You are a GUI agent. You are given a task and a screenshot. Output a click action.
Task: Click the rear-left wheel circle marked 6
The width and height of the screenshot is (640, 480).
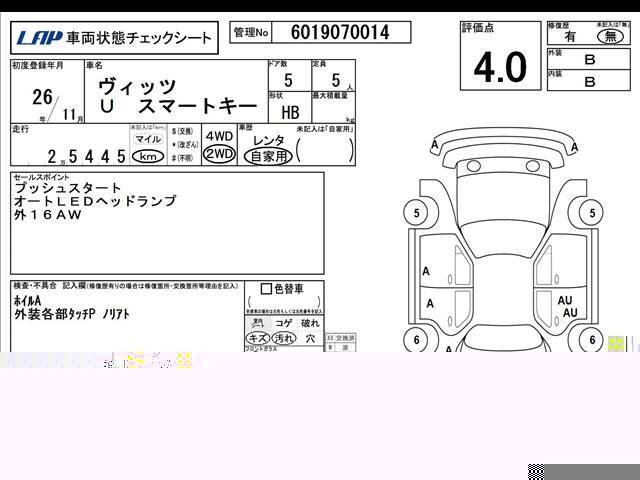click(415, 341)
